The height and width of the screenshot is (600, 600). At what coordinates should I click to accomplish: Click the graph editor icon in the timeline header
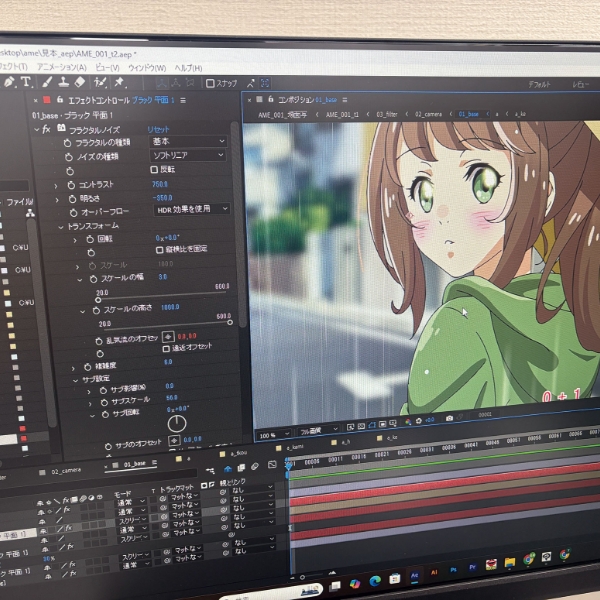272,465
